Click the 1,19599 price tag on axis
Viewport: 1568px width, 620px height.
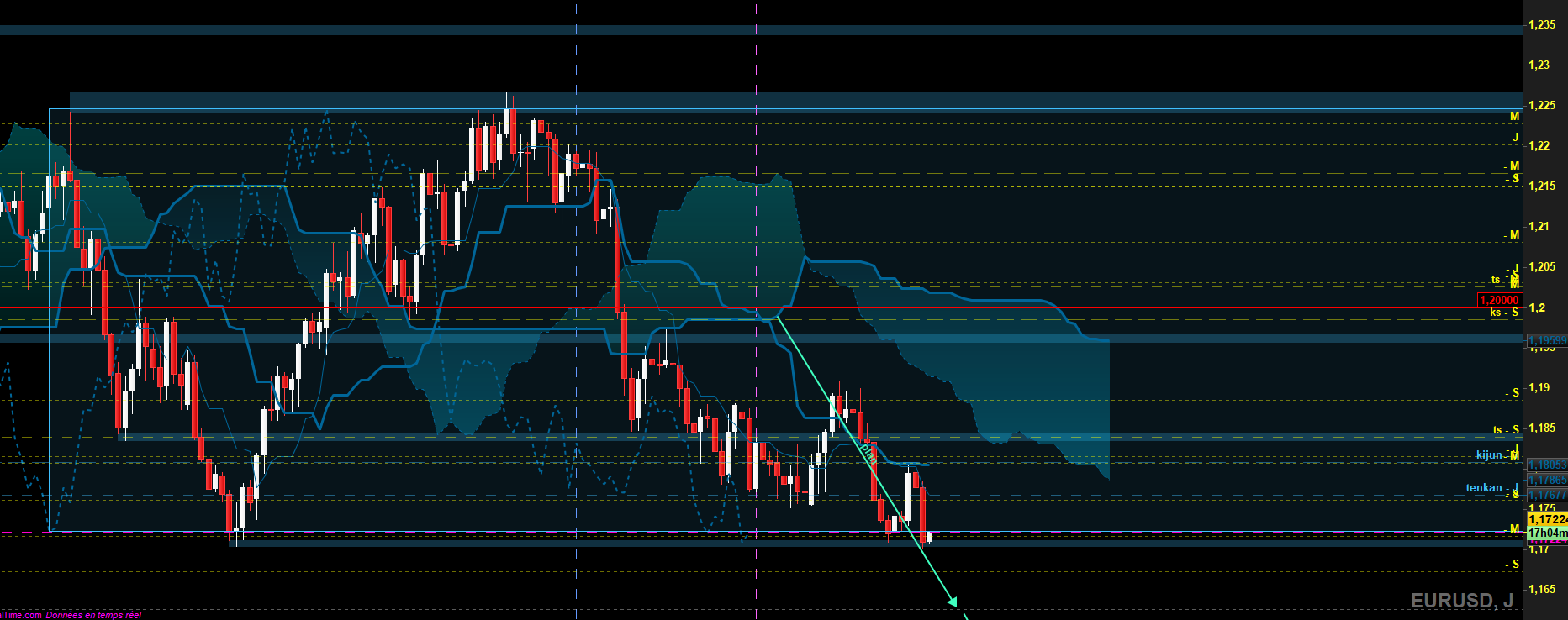click(1547, 340)
